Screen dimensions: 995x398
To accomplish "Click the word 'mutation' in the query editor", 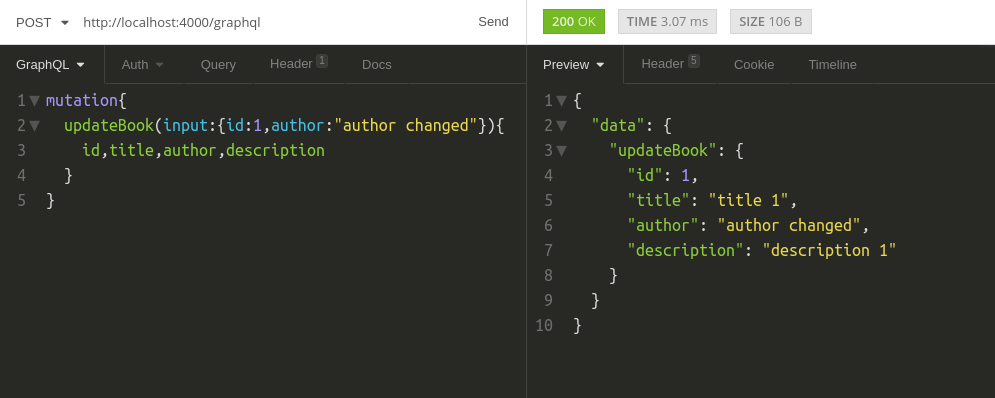I will (x=82, y=100).
